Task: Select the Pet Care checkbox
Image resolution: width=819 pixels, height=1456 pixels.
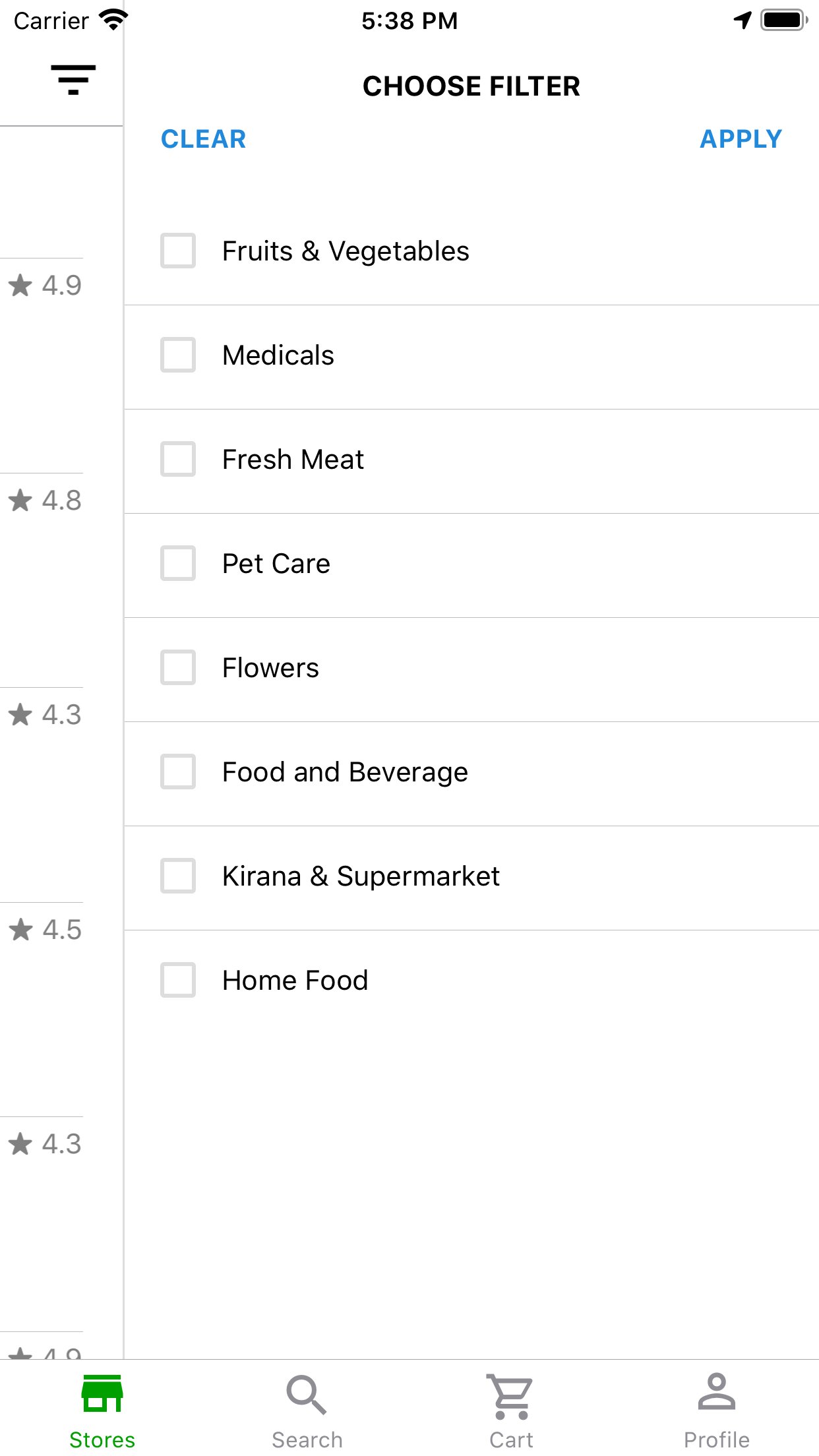Action: click(x=178, y=563)
